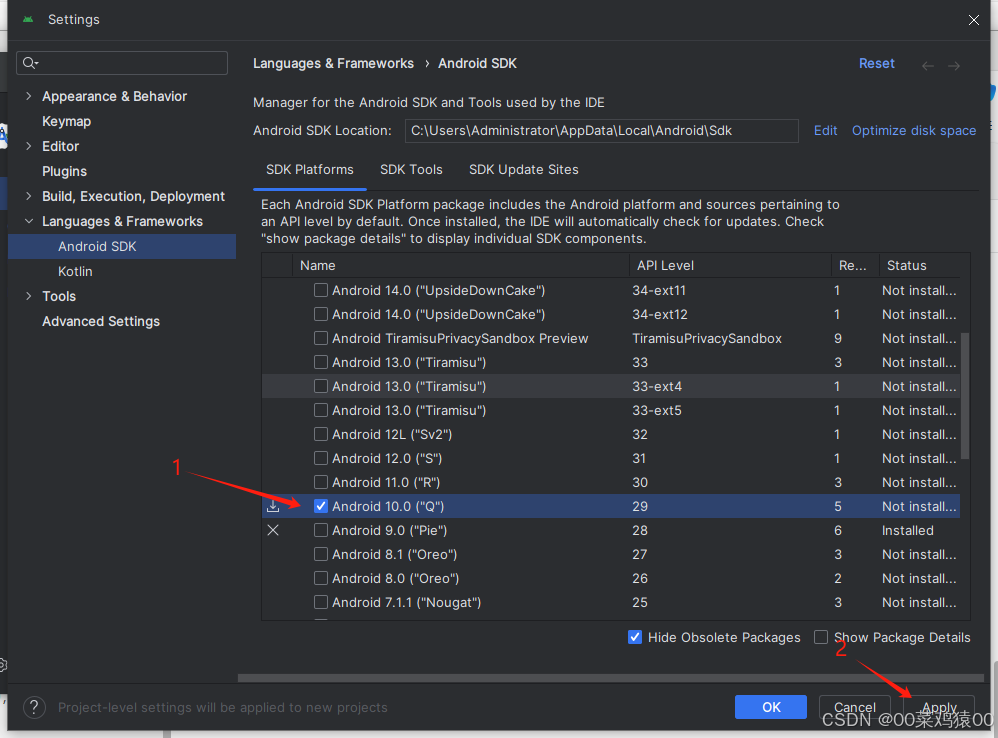Select the Android 13.0 API 33 row
The height and width of the screenshot is (738, 998).
pos(611,363)
